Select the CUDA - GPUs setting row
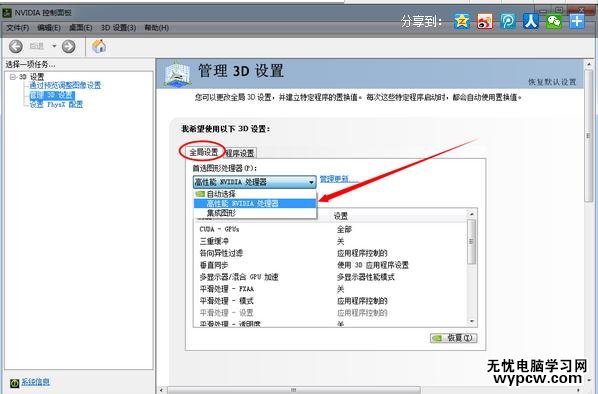 pyautogui.click(x=330, y=229)
